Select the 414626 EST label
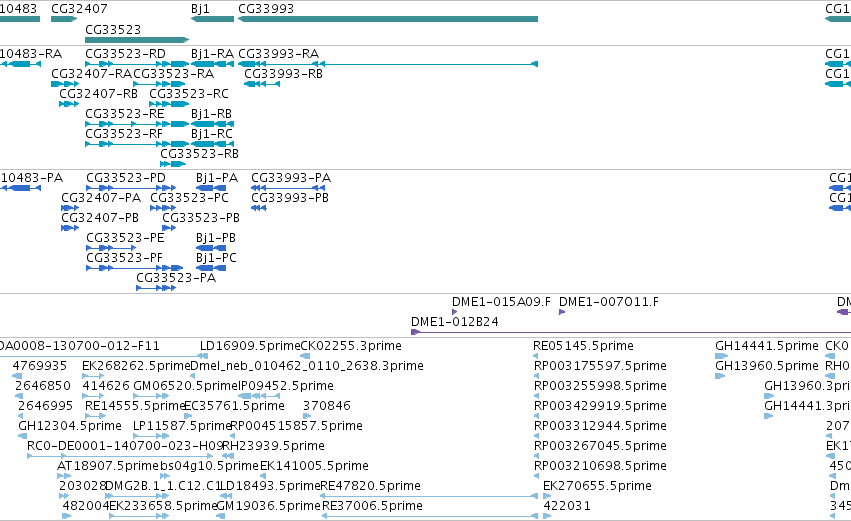The height and width of the screenshot is (521, 851). coord(106,386)
